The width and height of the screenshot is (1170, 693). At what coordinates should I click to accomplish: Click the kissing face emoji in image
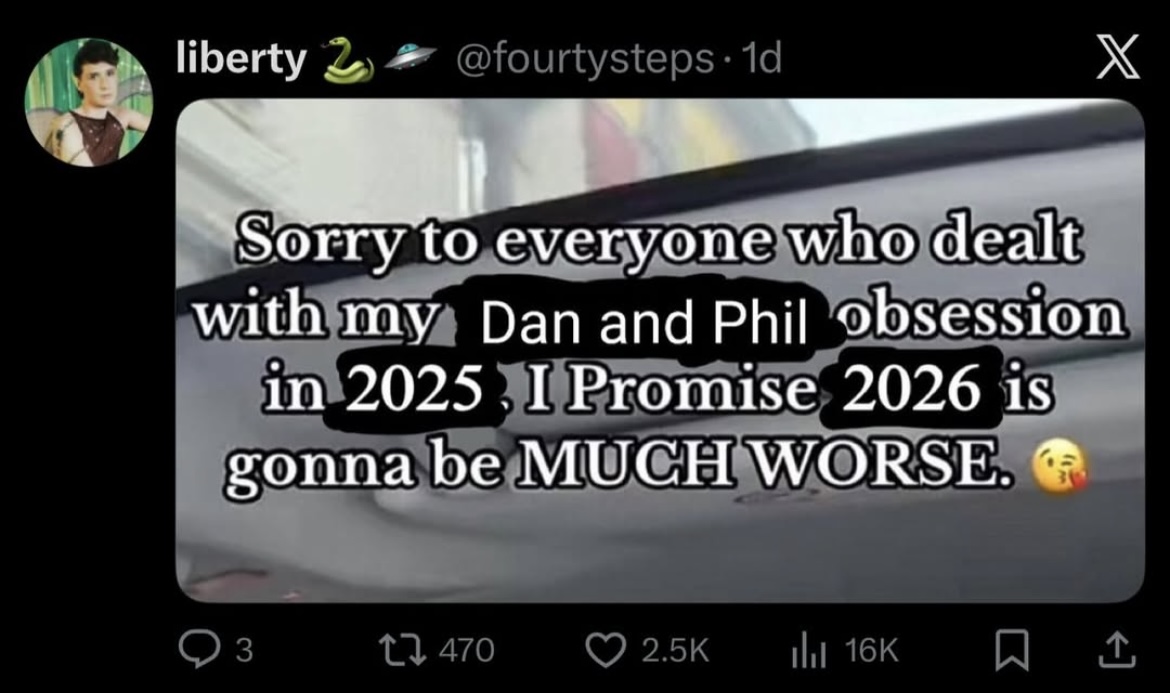click(x=1060, y=467)
